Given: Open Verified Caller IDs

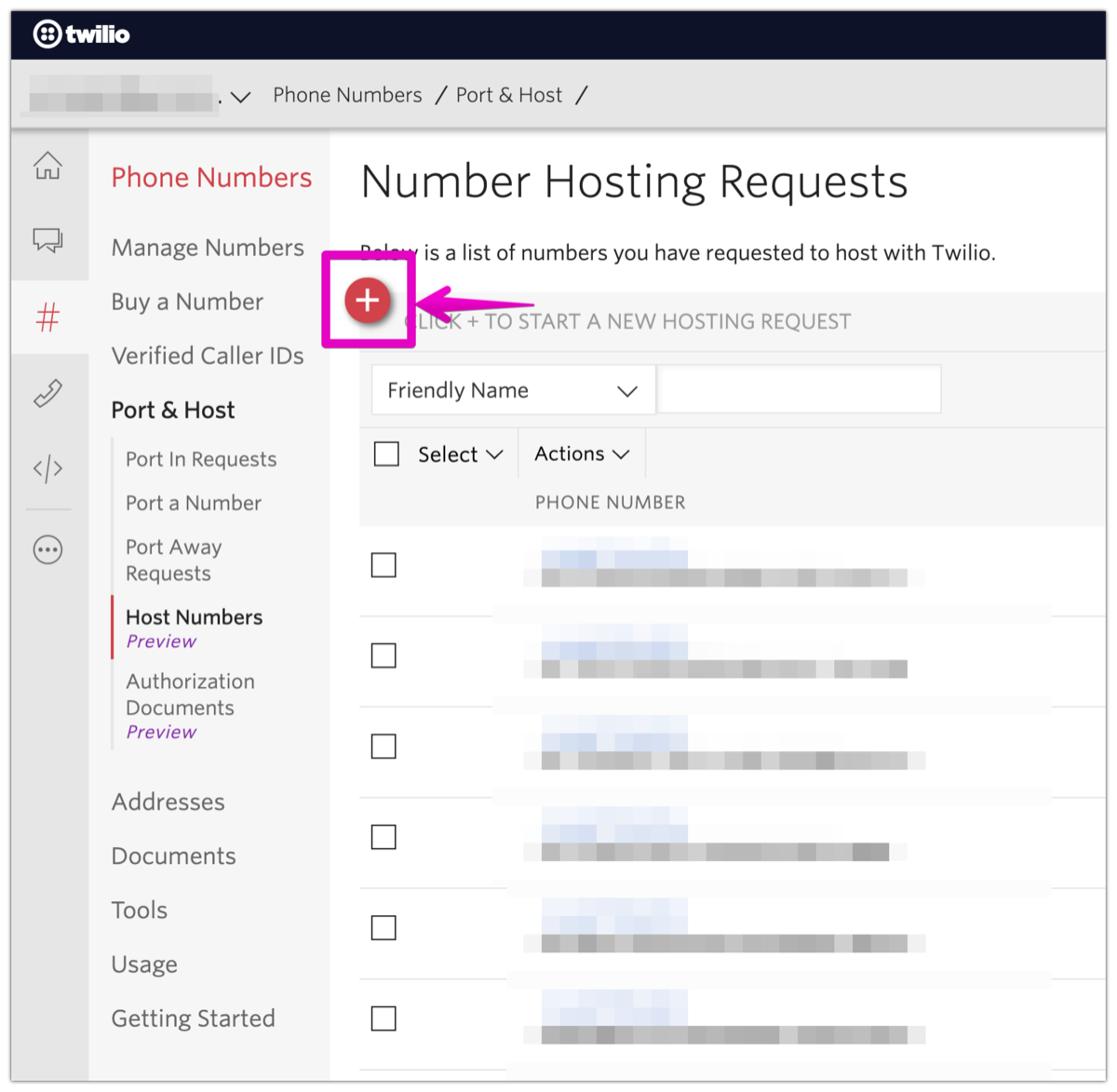Looking at the screenshot, I should click(208, 356).
